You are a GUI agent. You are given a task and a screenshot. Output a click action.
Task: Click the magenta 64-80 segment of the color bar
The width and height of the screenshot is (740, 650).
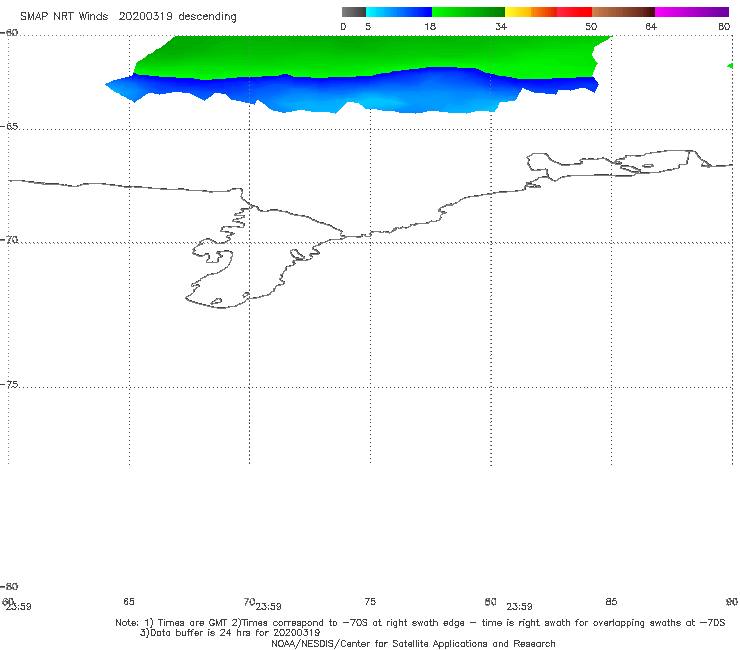tap(692, 12)
